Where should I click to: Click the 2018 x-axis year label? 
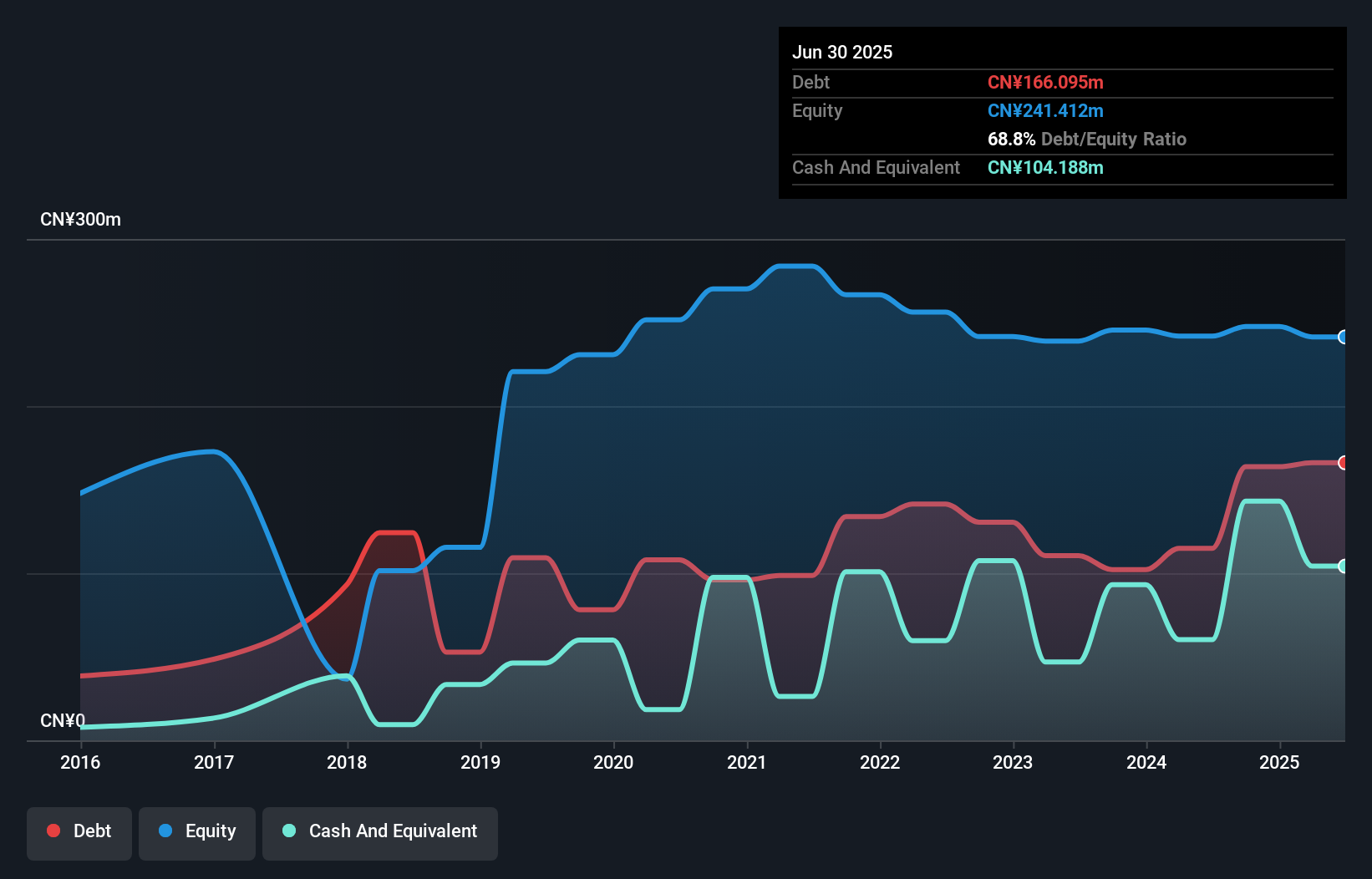pos(347,762)
